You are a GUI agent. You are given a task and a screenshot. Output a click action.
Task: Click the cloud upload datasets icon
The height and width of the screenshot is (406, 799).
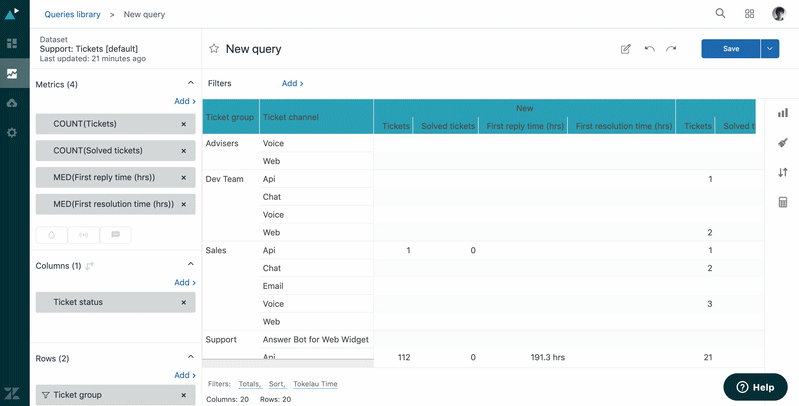point(12,103)
